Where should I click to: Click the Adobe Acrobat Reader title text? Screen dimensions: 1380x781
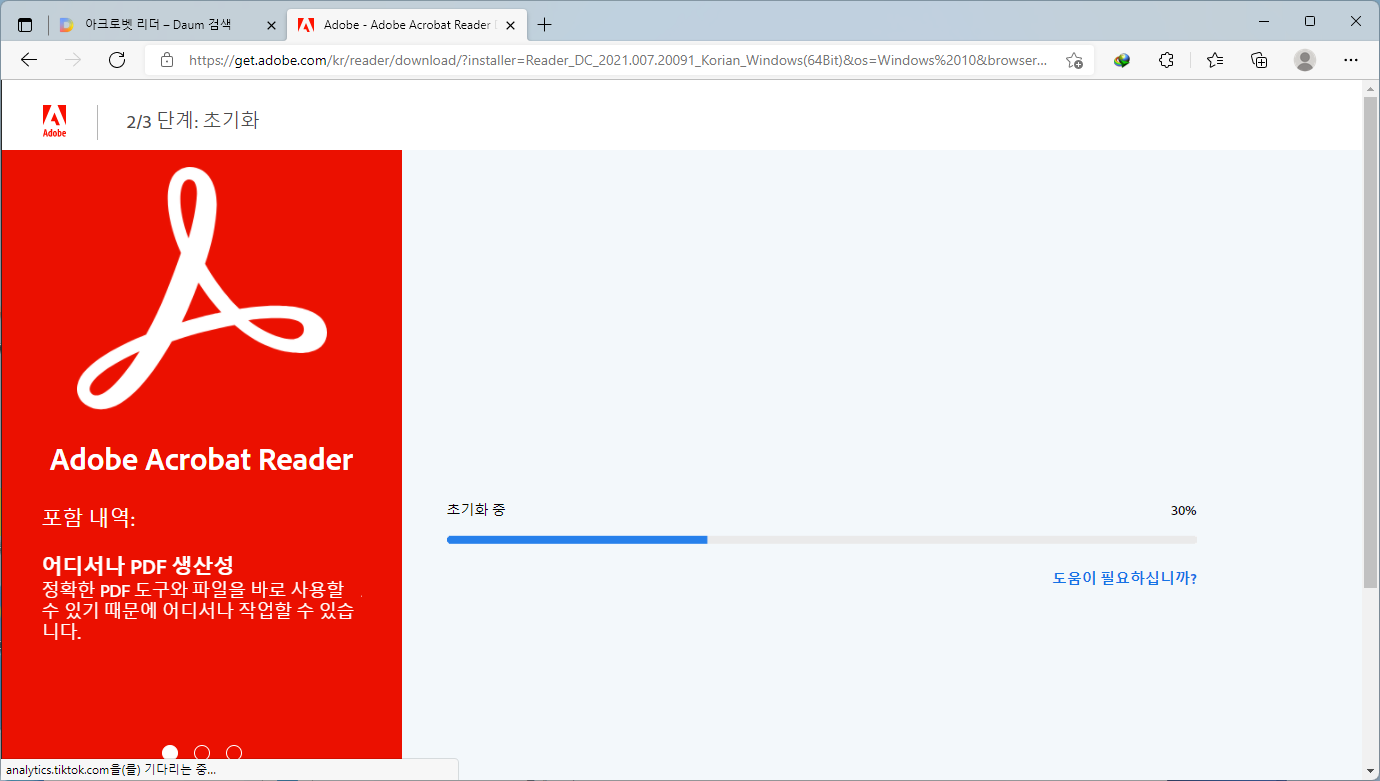pos(202,460)
